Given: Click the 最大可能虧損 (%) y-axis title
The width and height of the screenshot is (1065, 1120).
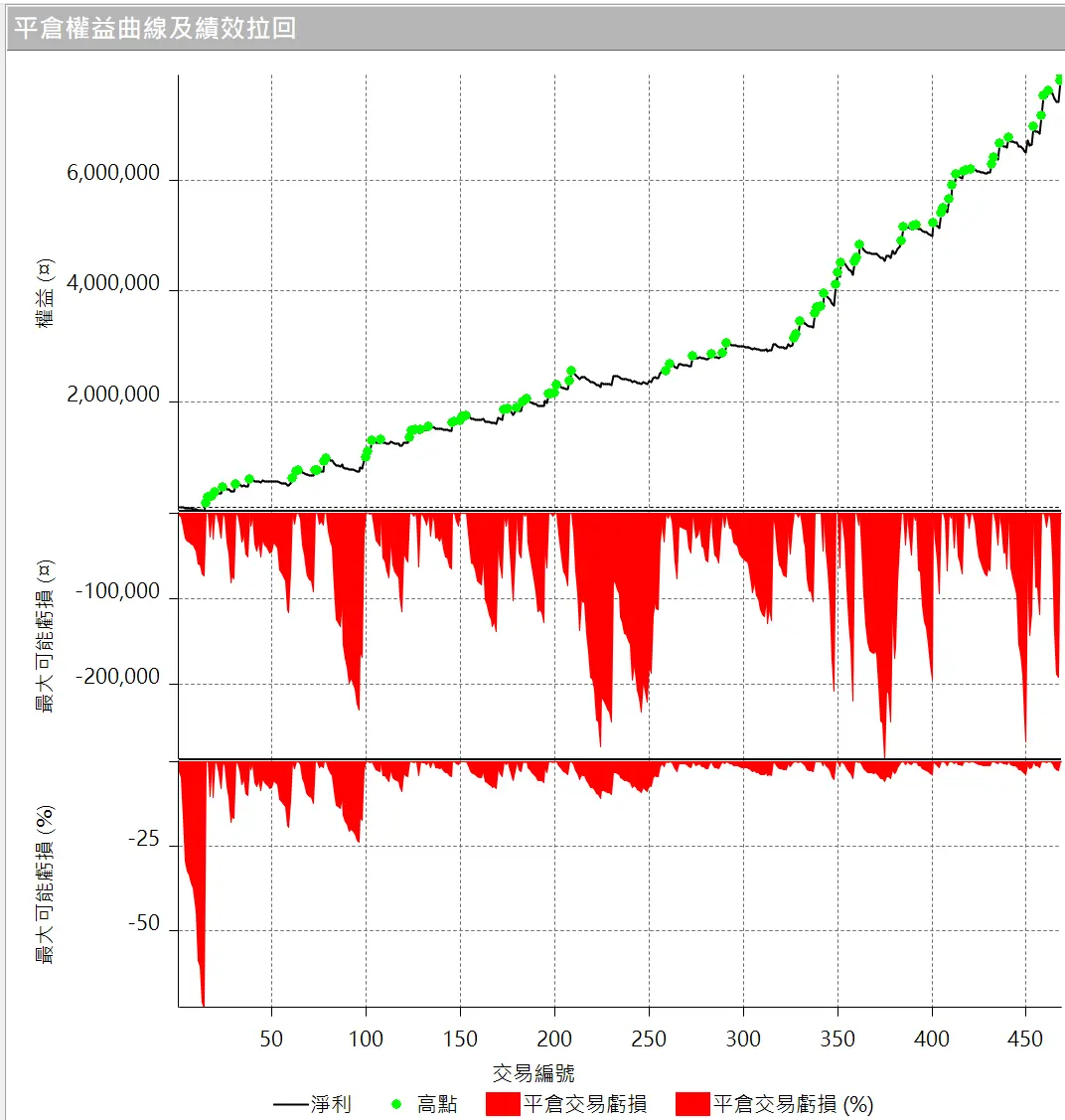Looking at the screenshot, I should tap(45, 884).
